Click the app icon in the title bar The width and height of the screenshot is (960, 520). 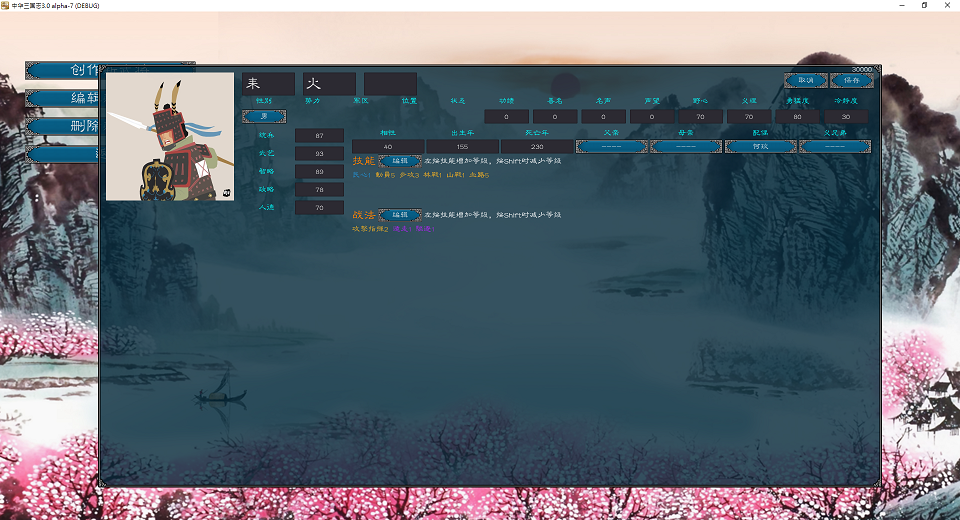coord(5,5)
